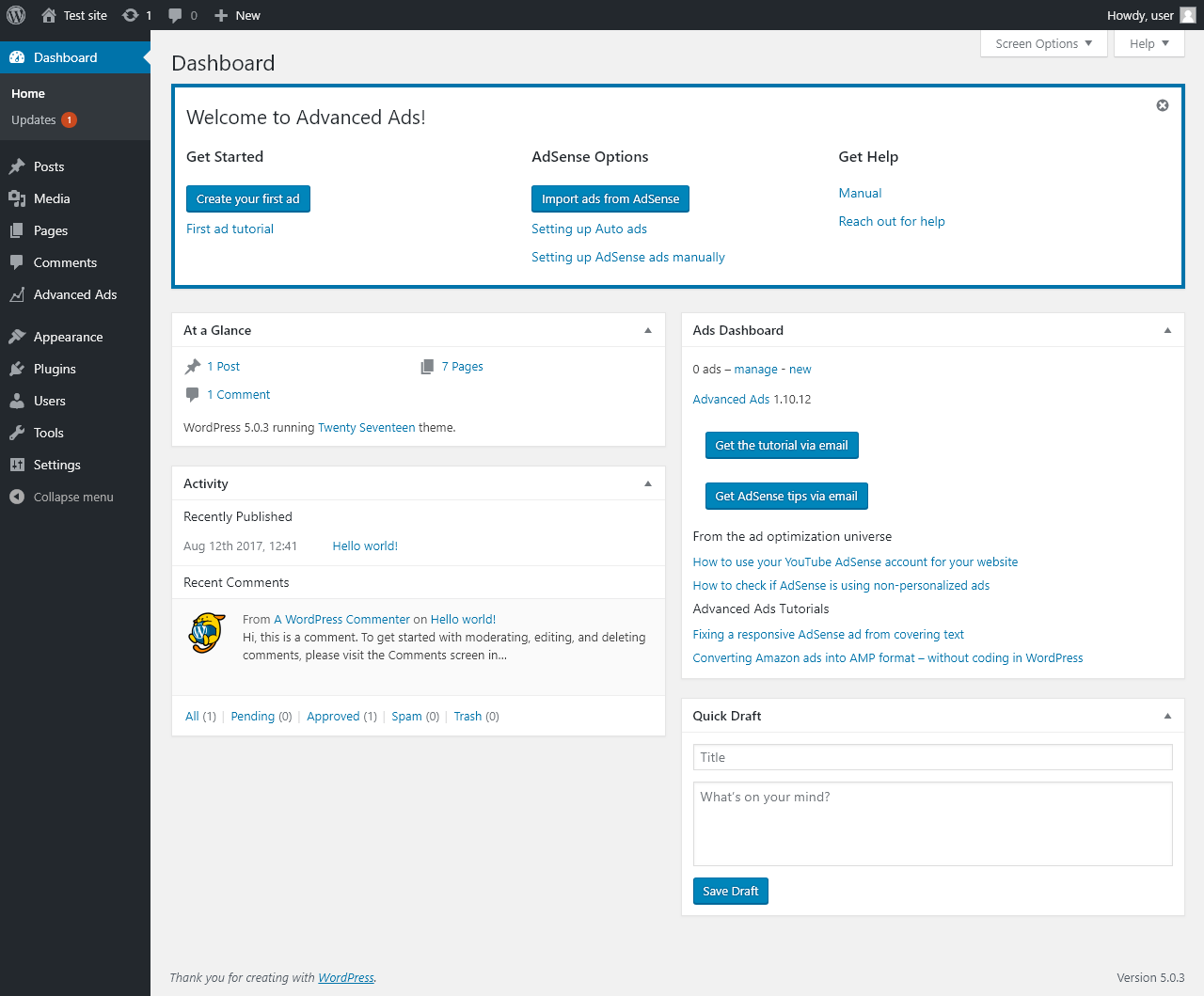Dismiss the Welcome to Advanced Ads panel
The width and height of the screenshot is (1204, 996).
(x=1163, y=105)
